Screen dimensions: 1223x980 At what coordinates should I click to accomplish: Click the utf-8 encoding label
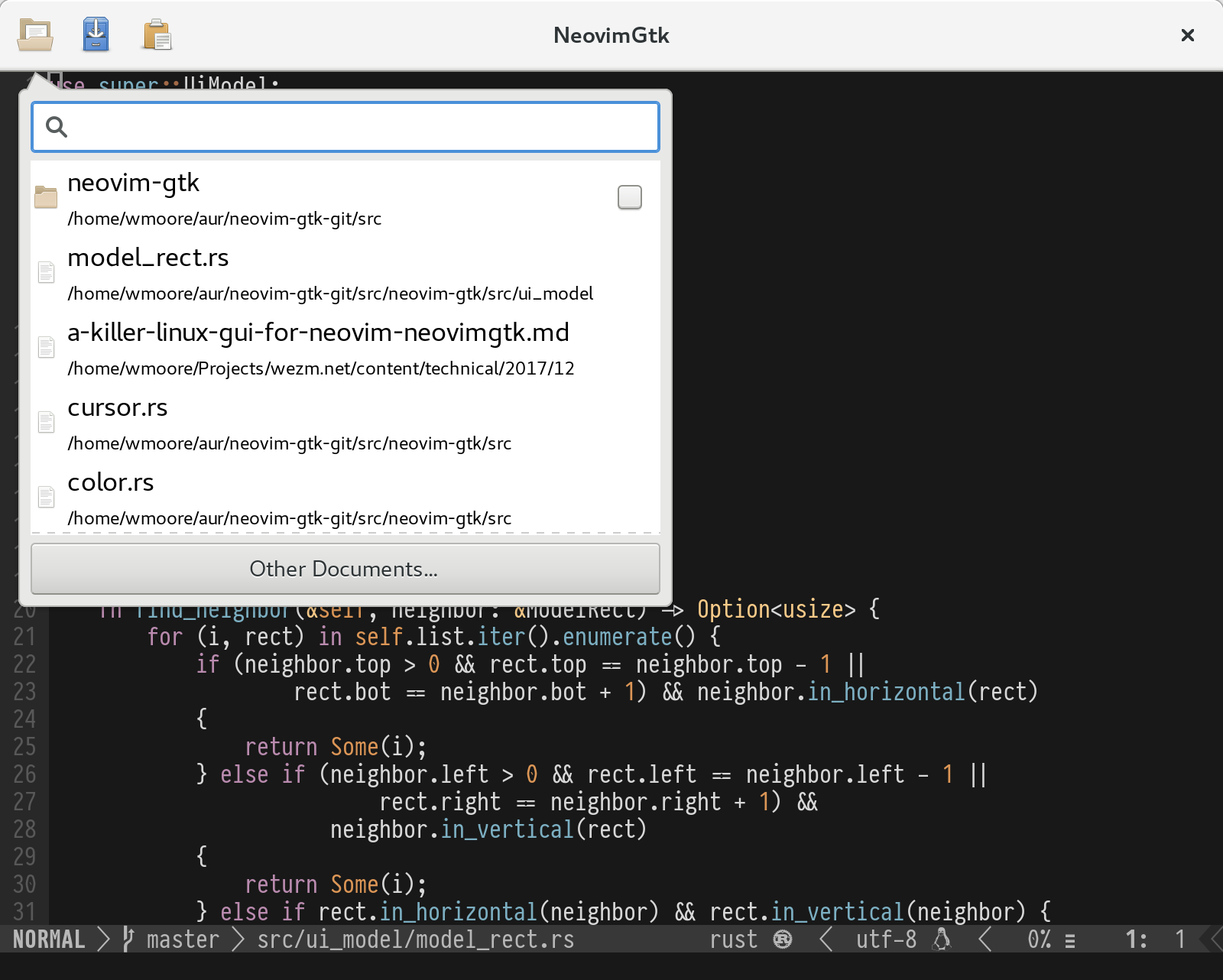click(887, 939)
